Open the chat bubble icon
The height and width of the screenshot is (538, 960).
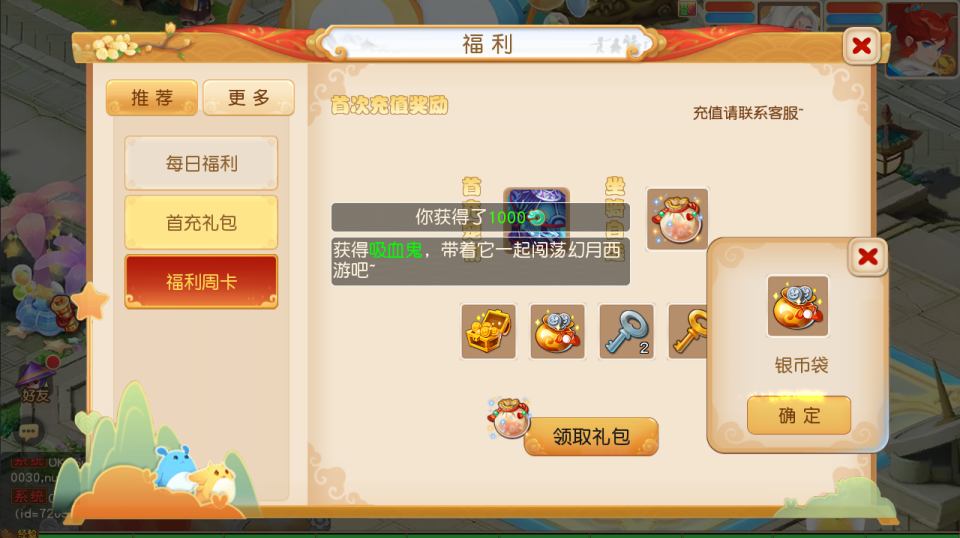28,432
